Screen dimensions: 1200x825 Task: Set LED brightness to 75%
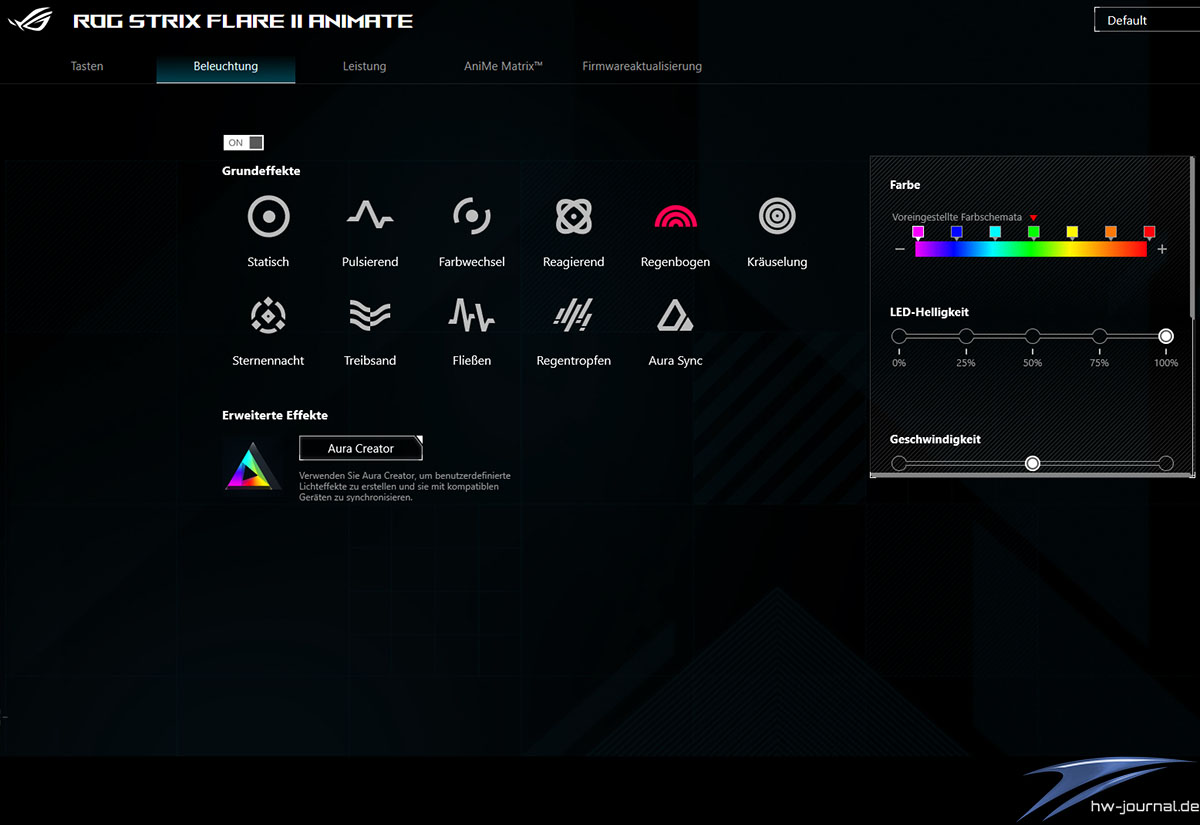(1099, 336)
